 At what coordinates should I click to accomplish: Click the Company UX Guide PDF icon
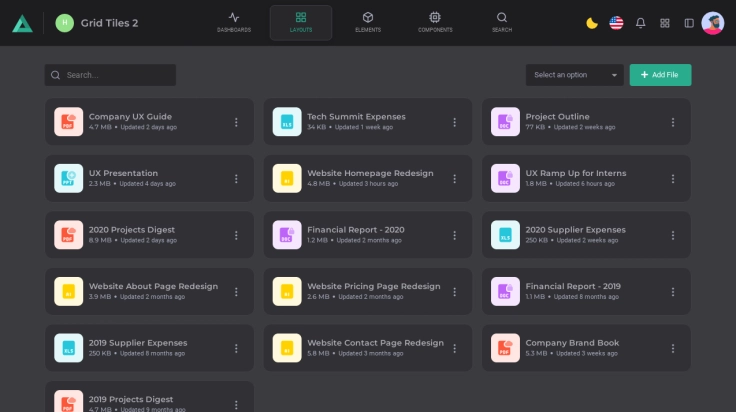tap(68, 122)
